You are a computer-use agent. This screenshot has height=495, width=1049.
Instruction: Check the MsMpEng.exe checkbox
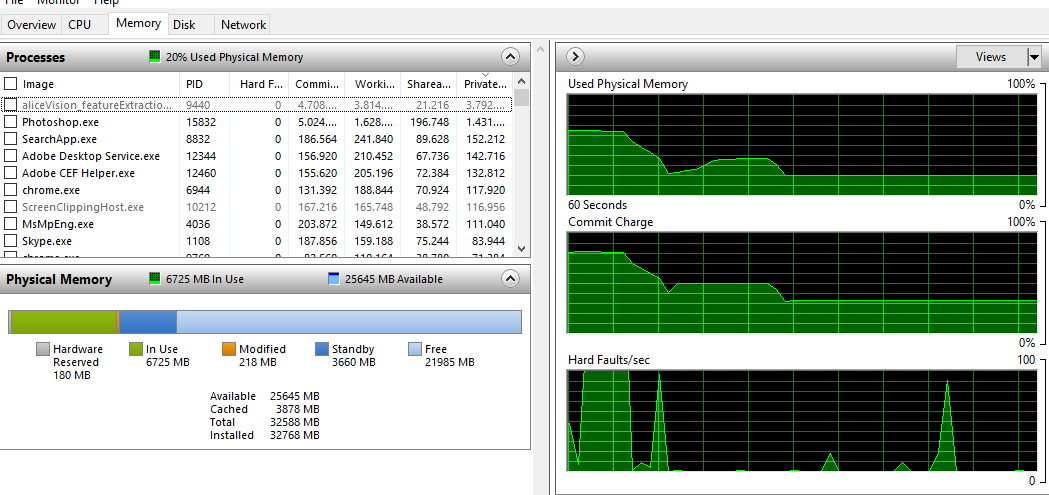pos(10,224)
